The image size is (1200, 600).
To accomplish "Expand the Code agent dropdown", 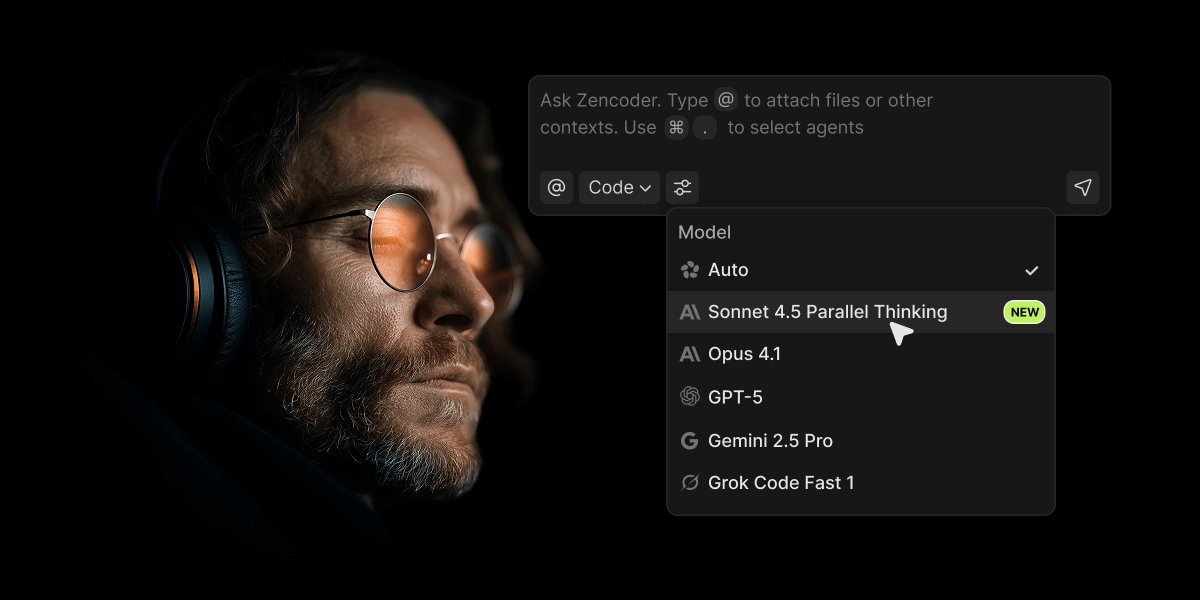I will tap(619, 187).
